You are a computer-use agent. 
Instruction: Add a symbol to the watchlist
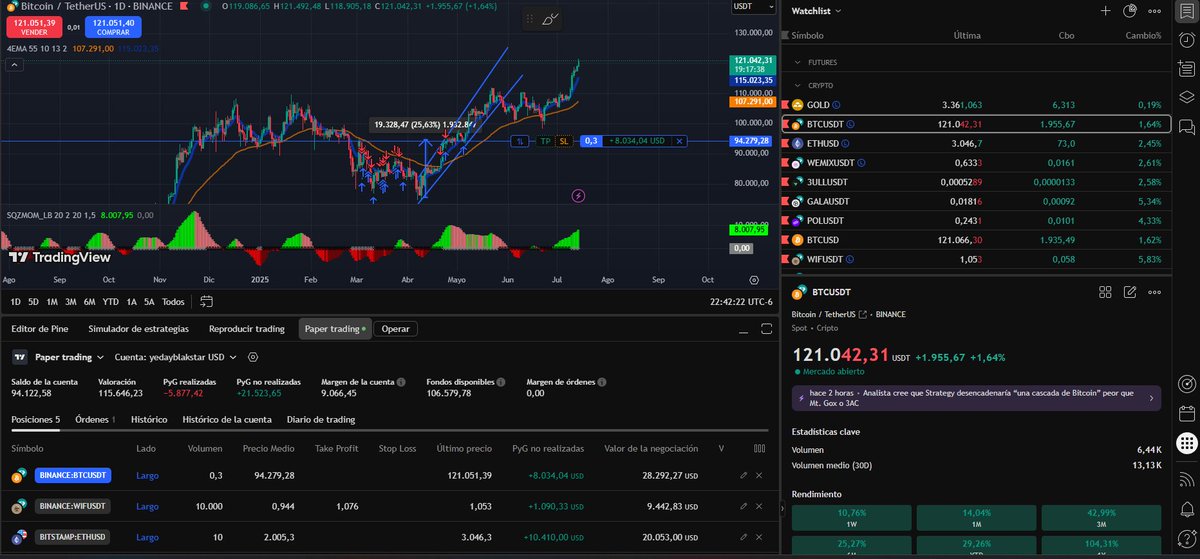click(1105, 11)
